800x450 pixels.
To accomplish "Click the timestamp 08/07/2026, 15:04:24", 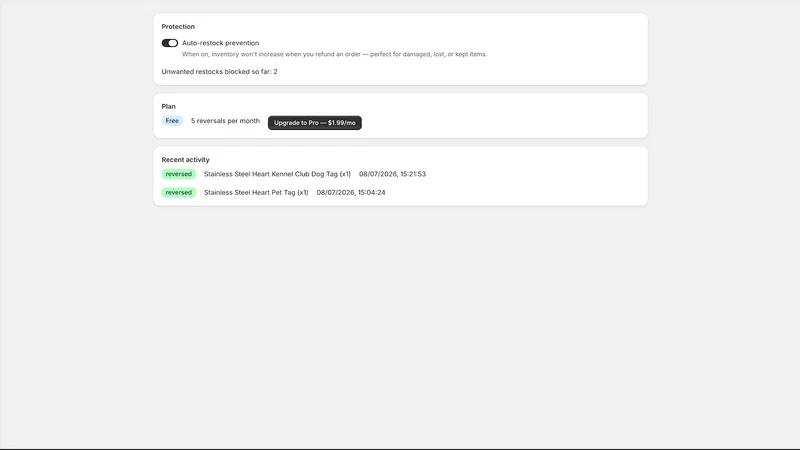I will (351, 192).
